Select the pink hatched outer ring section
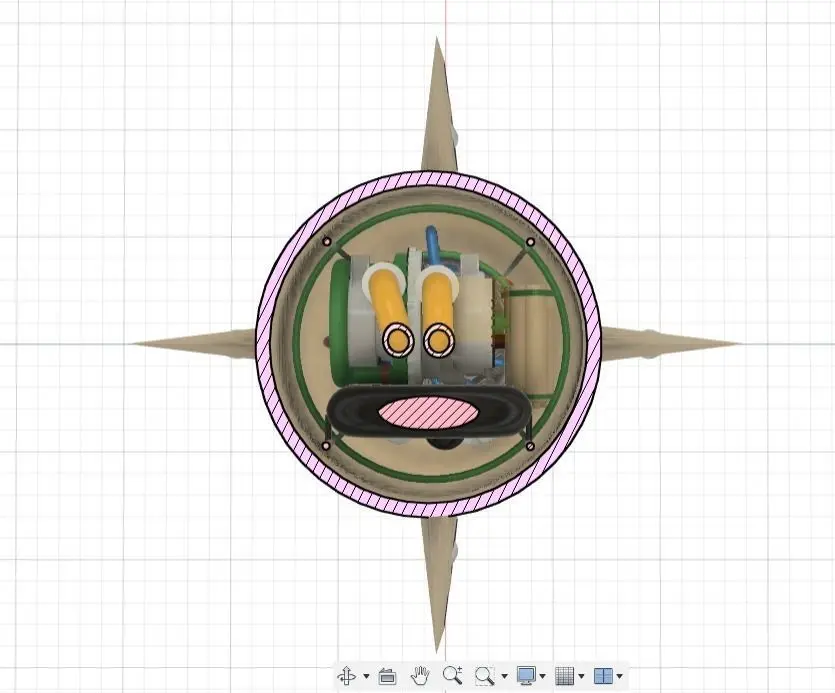The height and width of the screenshot is (693, 835). [264, 344]
